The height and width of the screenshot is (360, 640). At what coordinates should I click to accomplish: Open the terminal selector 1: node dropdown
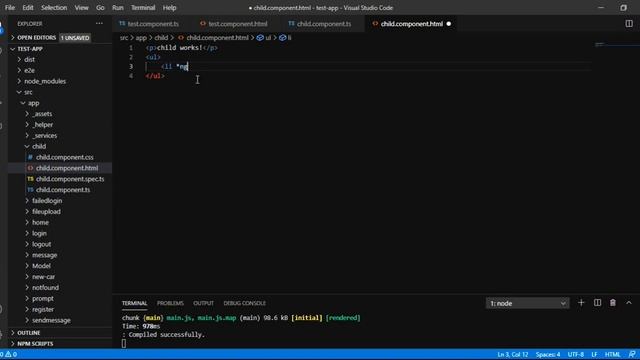click(527, 303)
